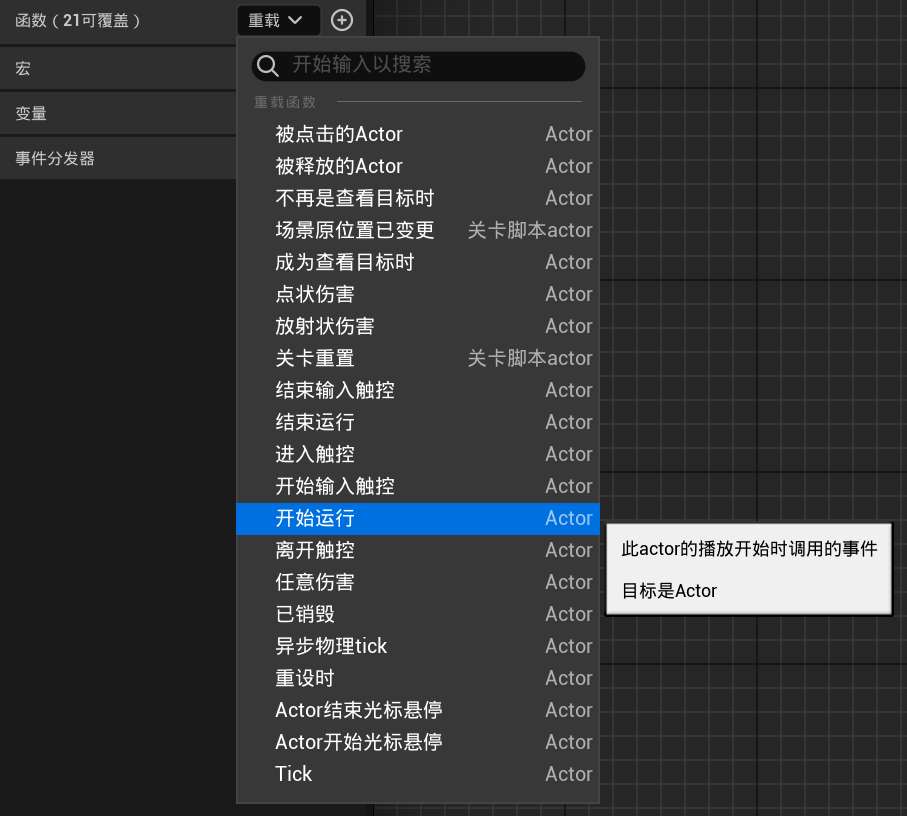
Task: Select 关卡重置 level script entry
Action: click(x=315, y=358)
